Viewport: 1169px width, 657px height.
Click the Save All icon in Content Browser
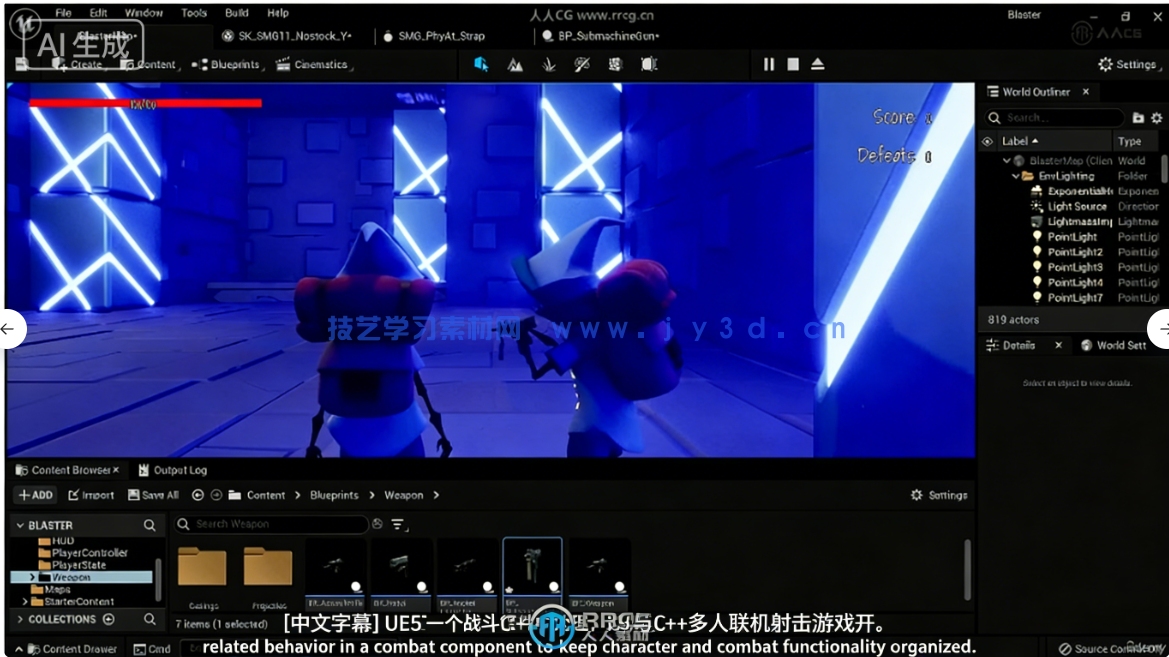135,494
